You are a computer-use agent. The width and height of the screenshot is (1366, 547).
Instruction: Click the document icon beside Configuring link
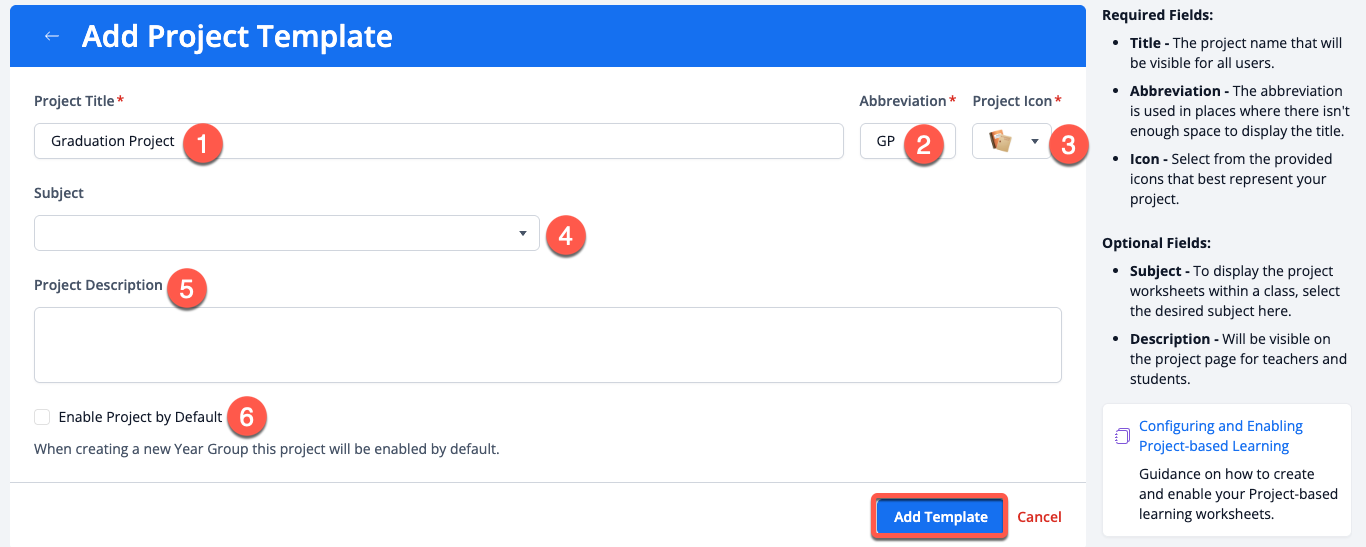1123,436
